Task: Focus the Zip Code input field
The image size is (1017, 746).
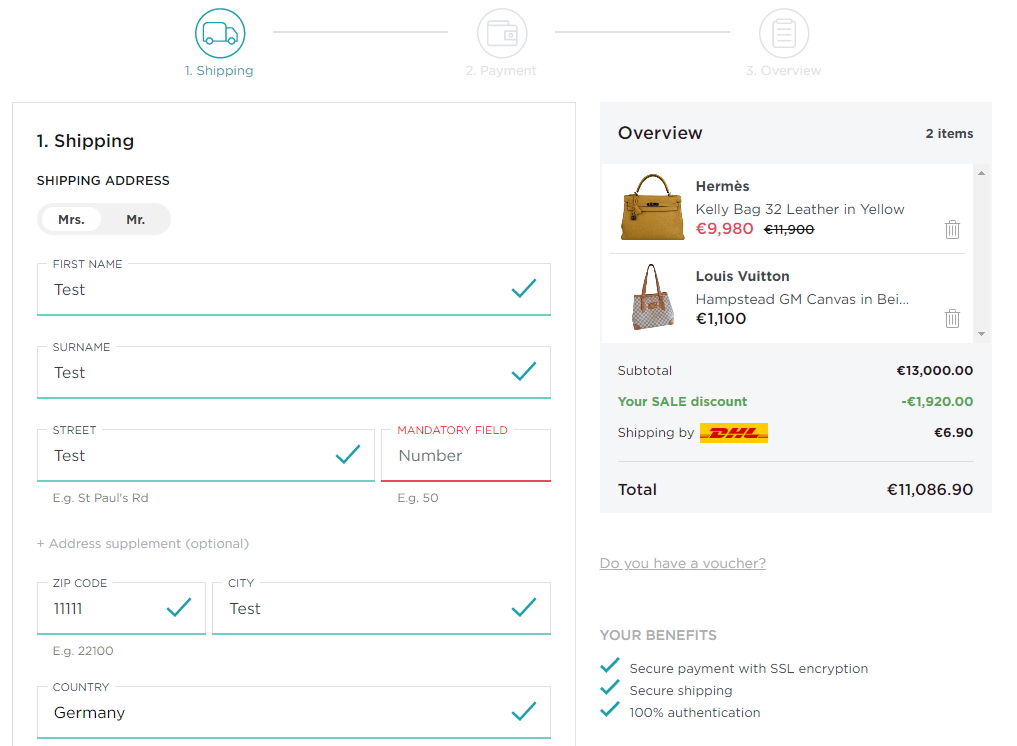Action: (x=121, y=608)
